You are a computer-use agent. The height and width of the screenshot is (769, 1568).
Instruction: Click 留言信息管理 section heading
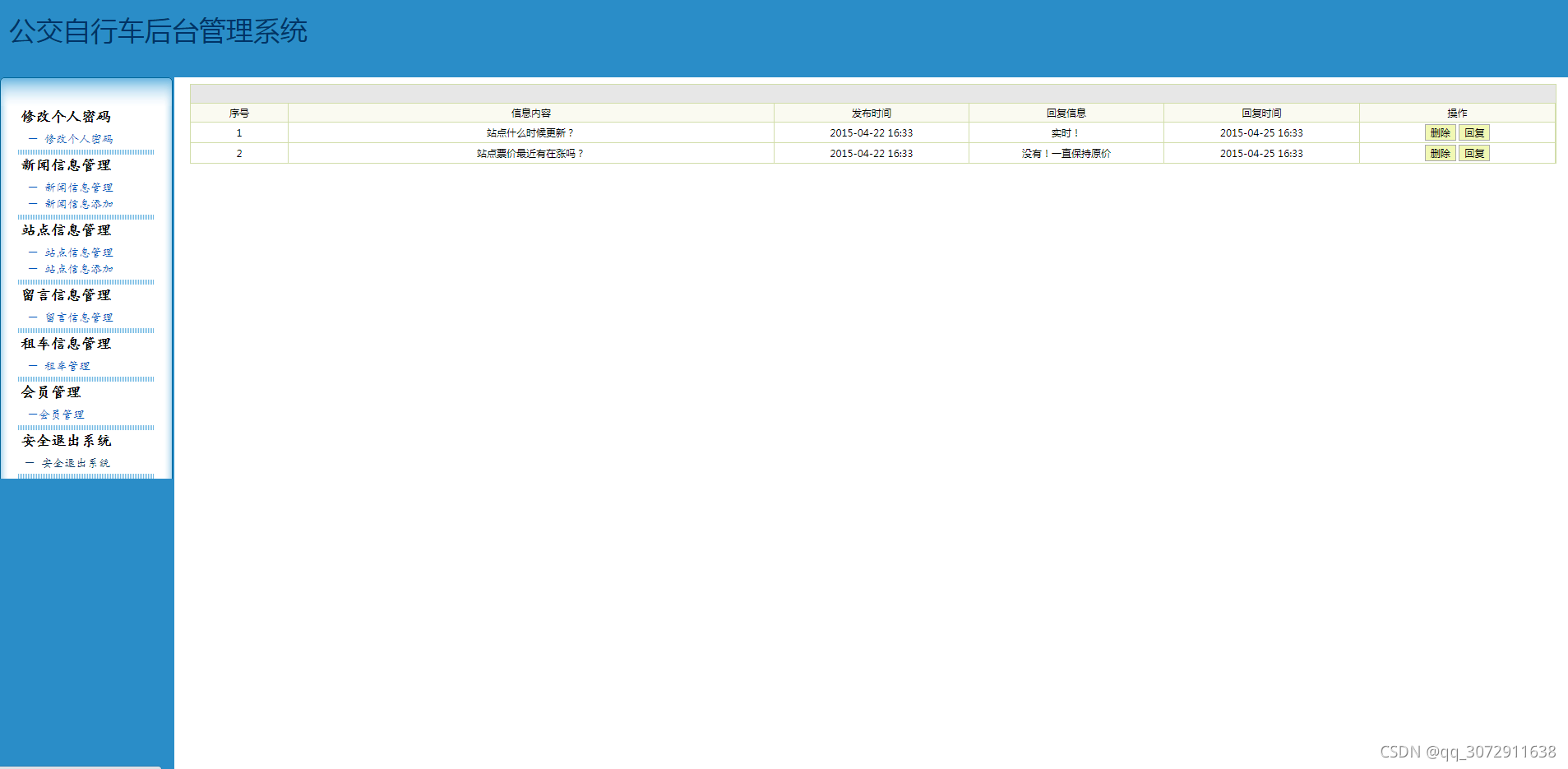[x=66, y=295]
